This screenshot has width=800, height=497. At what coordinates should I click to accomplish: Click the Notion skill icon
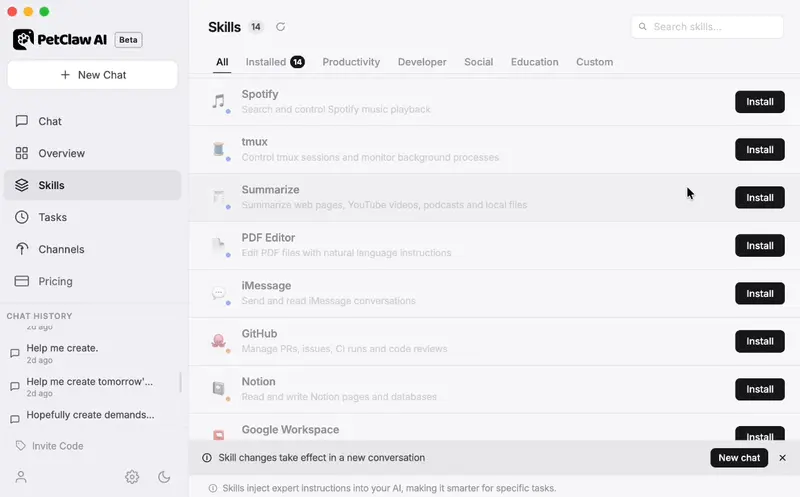click(219, 389)
